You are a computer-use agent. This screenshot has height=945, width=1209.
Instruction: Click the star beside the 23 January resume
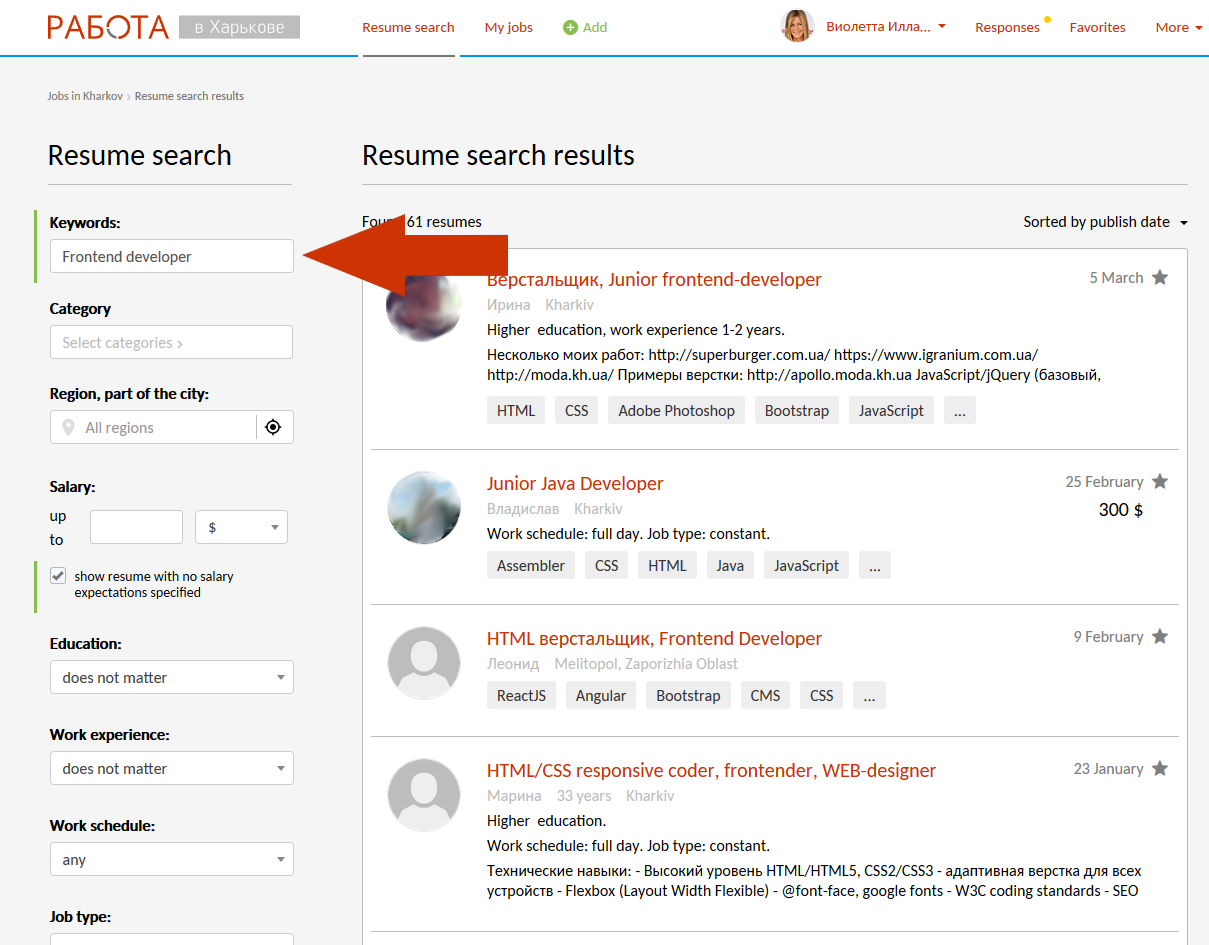(x=1160, y=769)
